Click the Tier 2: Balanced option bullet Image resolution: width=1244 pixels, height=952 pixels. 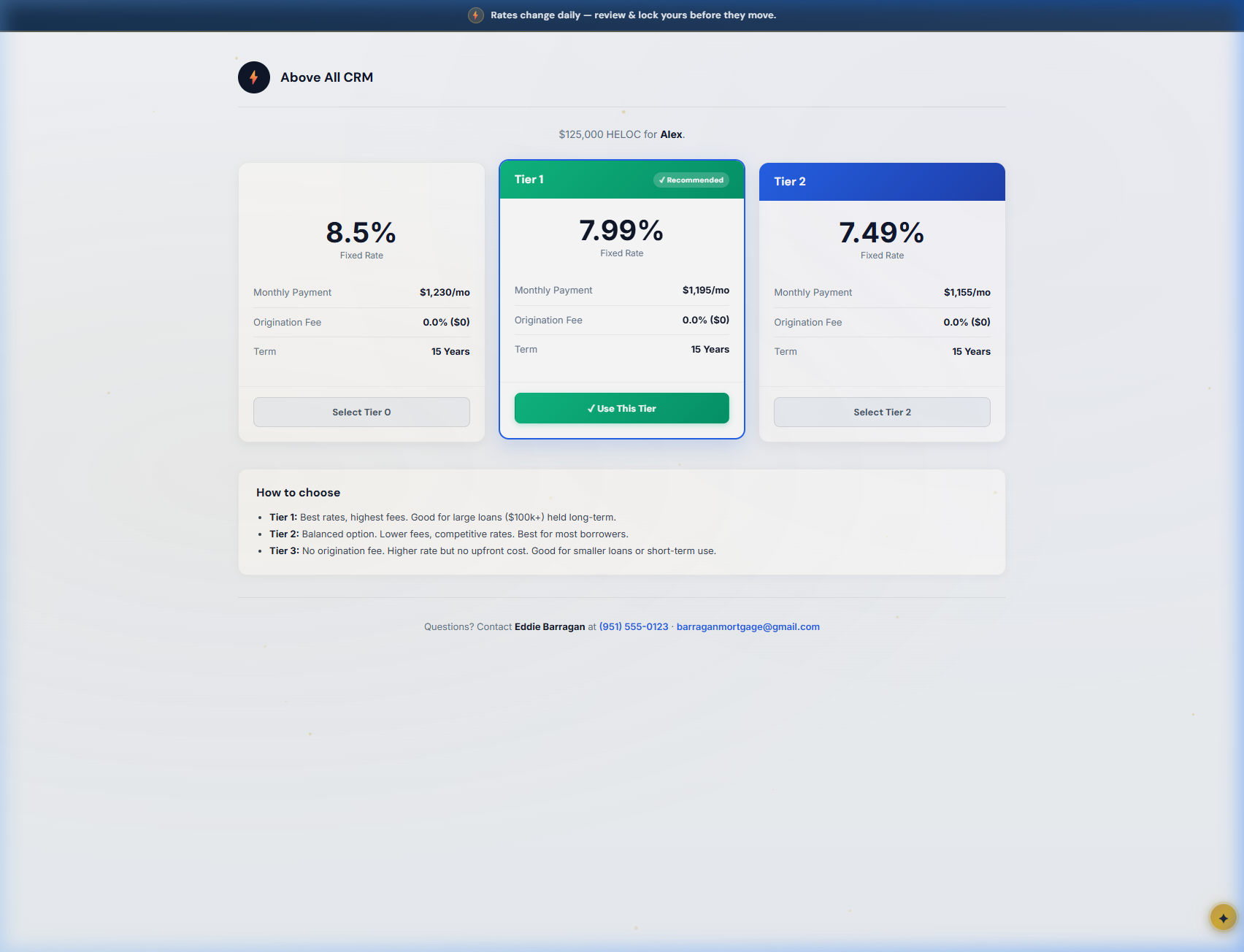click(449, 534)
